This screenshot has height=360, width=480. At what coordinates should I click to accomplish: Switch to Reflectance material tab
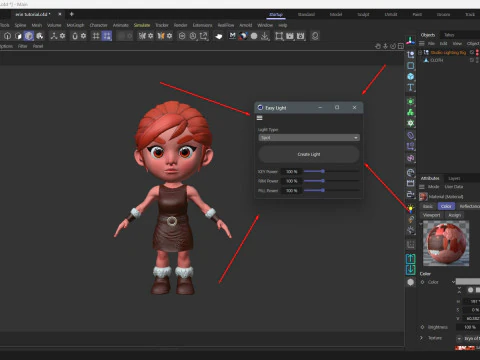click(469, 206)
